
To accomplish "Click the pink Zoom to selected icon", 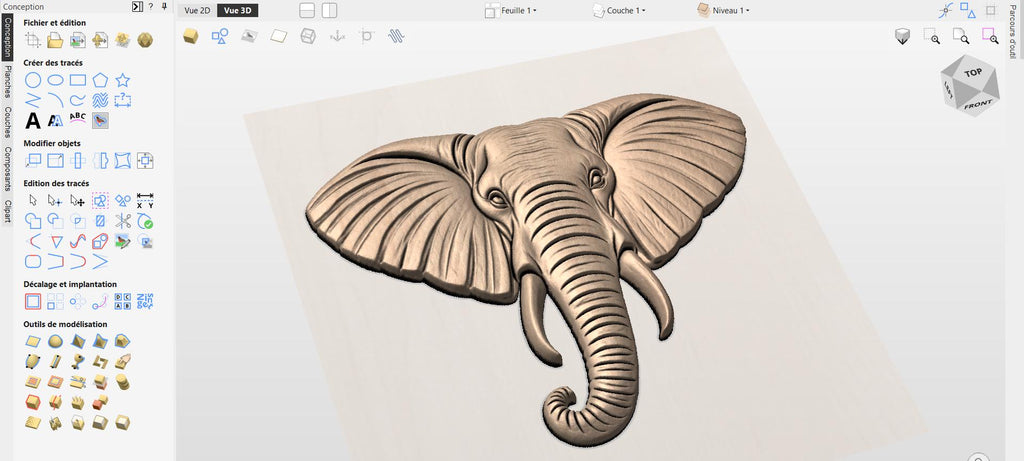I will 990,36.
